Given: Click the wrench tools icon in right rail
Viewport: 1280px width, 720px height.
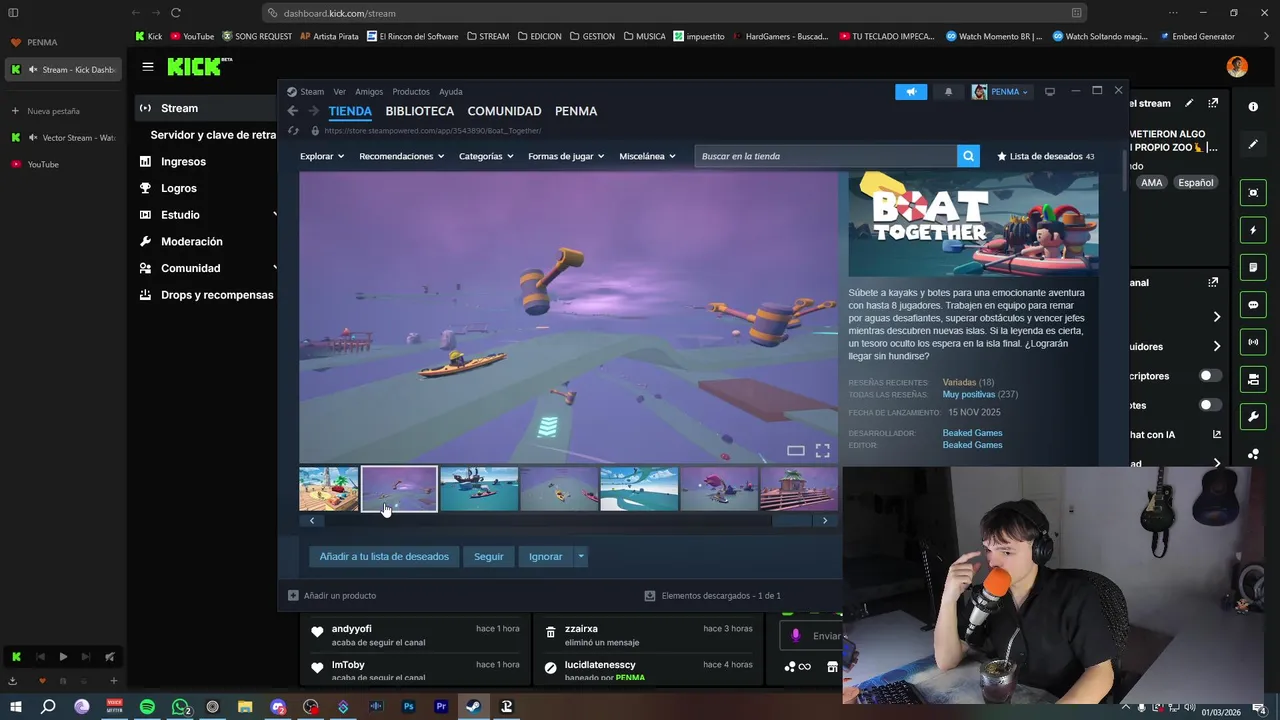Looking at the screenshot, I should [1253, 416].
